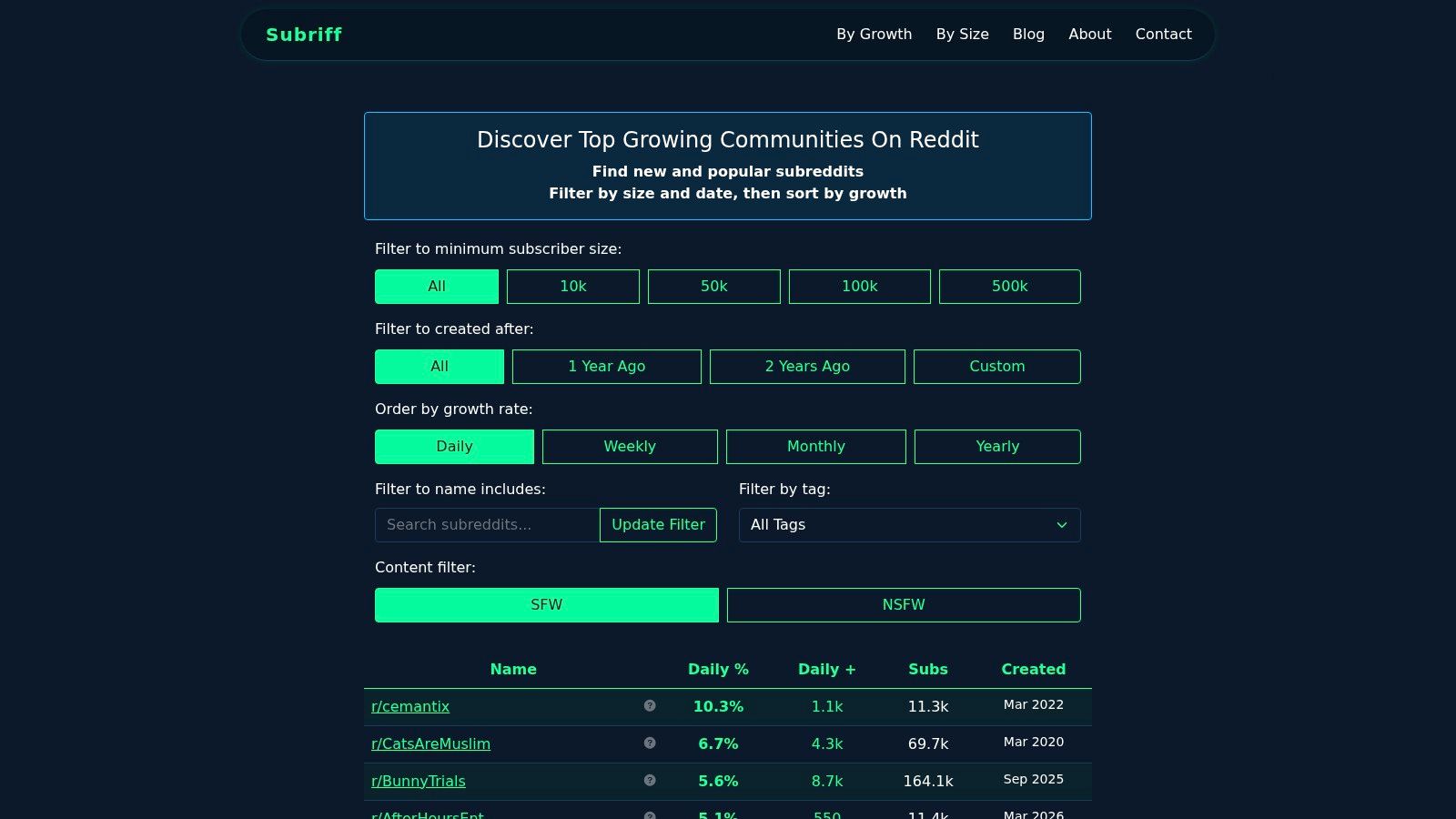Click the Name column header

513,670
